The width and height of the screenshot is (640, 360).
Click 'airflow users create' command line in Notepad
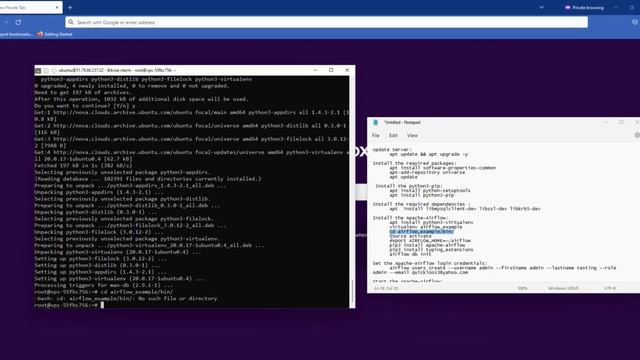click(494, 270)
